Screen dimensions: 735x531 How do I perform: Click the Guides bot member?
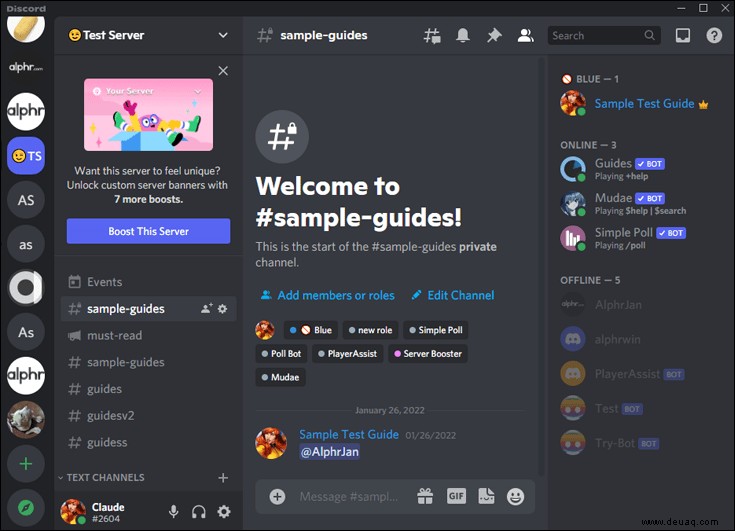(640, 169)
